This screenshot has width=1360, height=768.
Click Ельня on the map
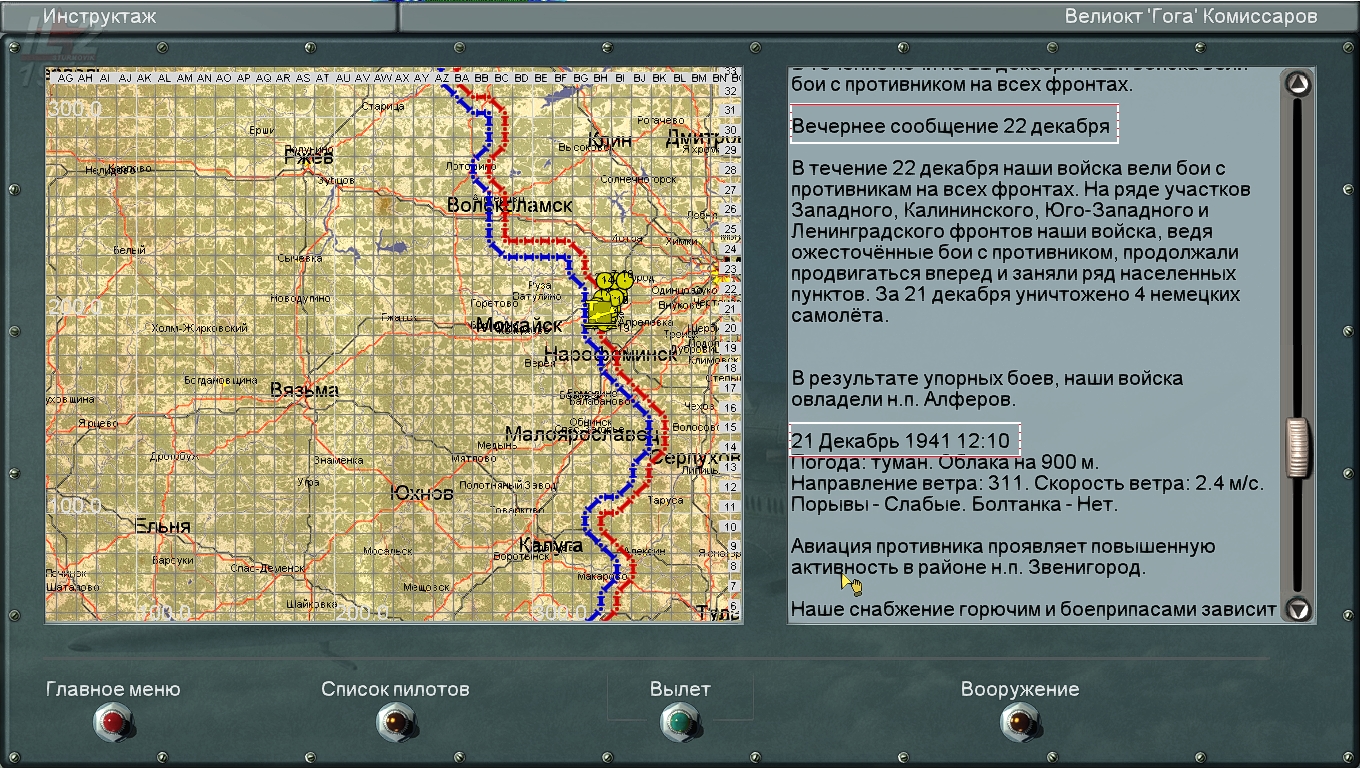point(163,526)
